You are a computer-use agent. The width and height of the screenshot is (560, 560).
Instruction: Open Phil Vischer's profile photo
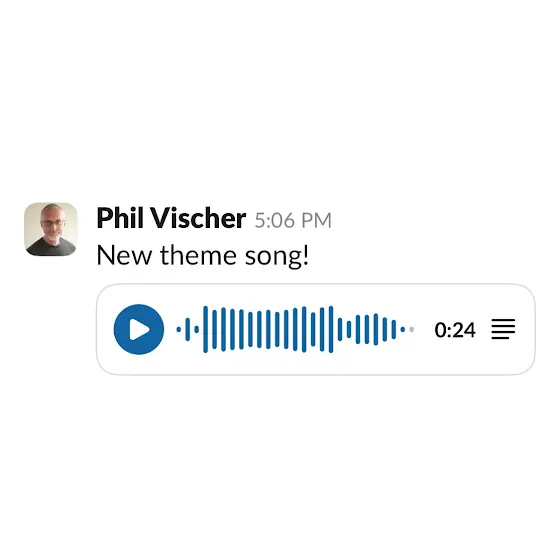coord(51,229)
